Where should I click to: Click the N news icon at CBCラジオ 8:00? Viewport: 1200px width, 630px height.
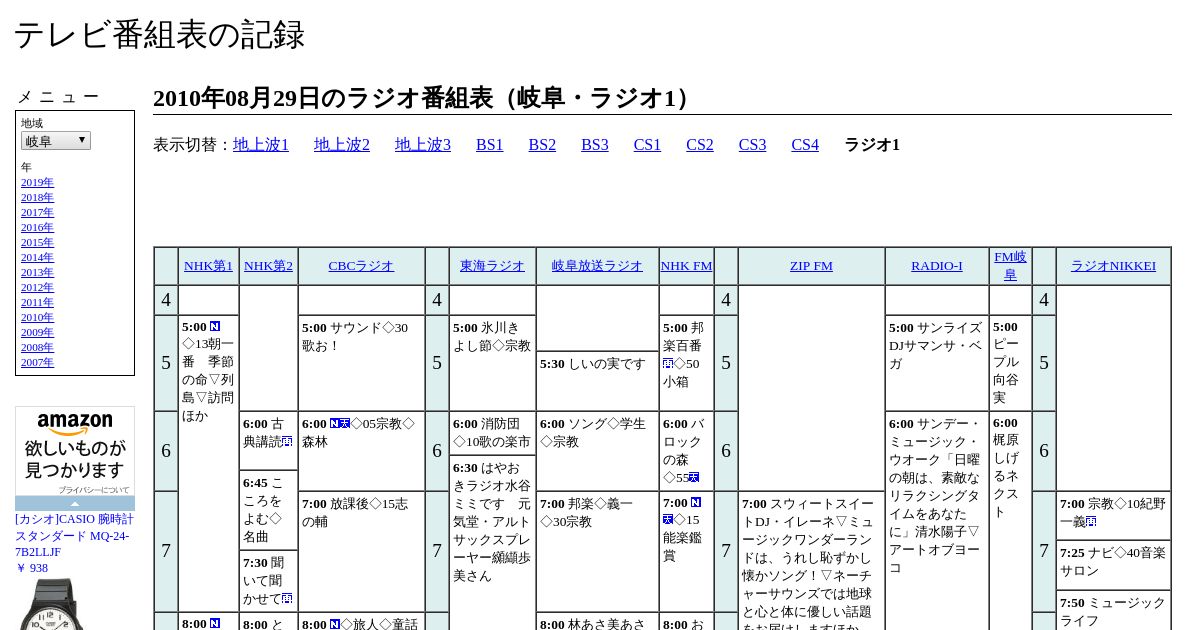pyautogui.click(x=335, y=625)
